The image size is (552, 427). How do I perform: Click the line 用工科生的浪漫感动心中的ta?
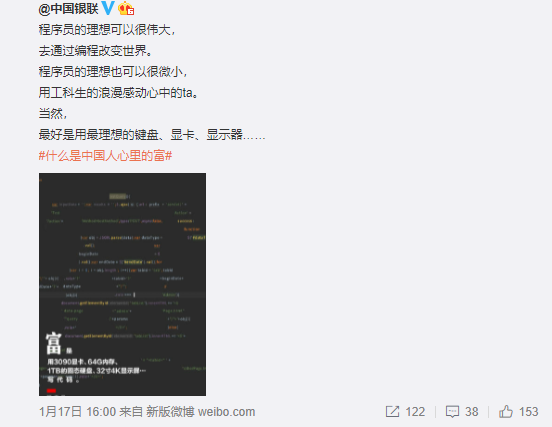(118, 93)
